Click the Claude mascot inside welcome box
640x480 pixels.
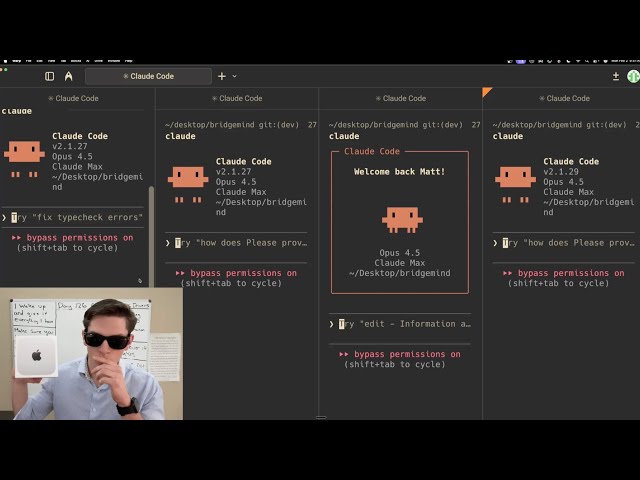pyautogui.click(x=402, y=220)
